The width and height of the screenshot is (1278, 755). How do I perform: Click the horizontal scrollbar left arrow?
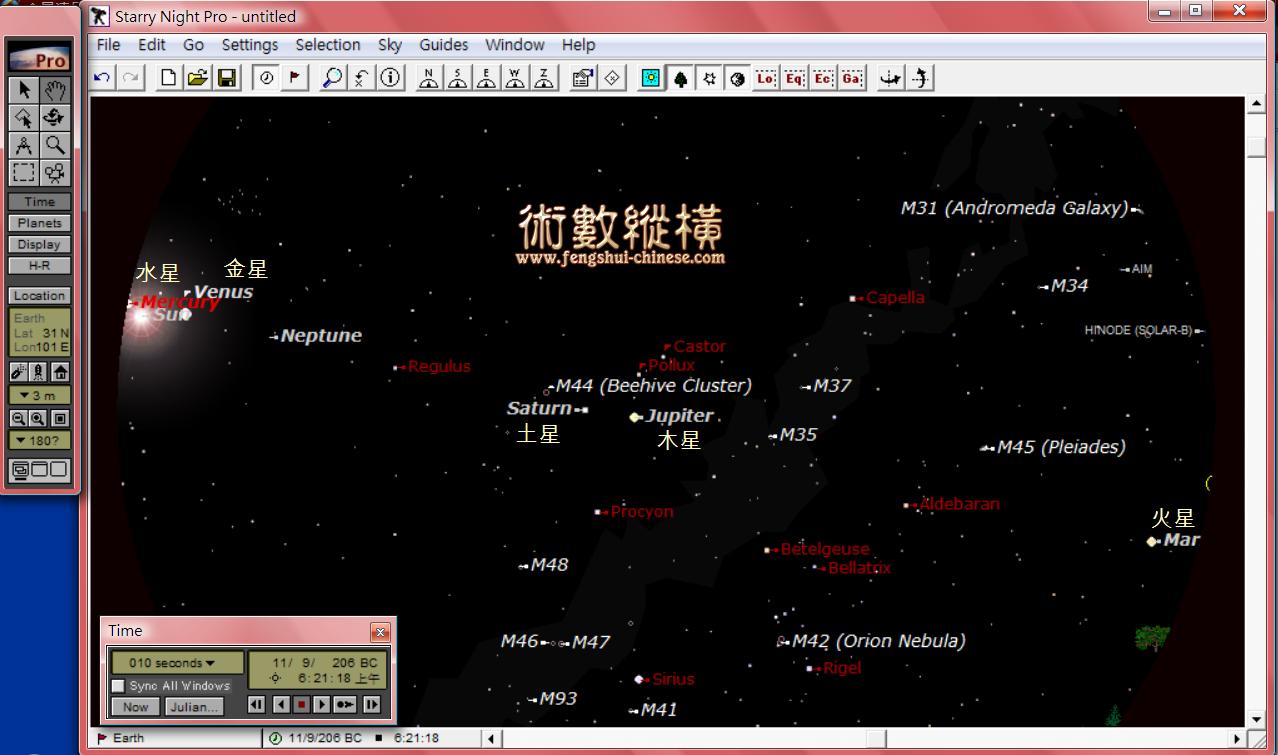coord(491,739)
